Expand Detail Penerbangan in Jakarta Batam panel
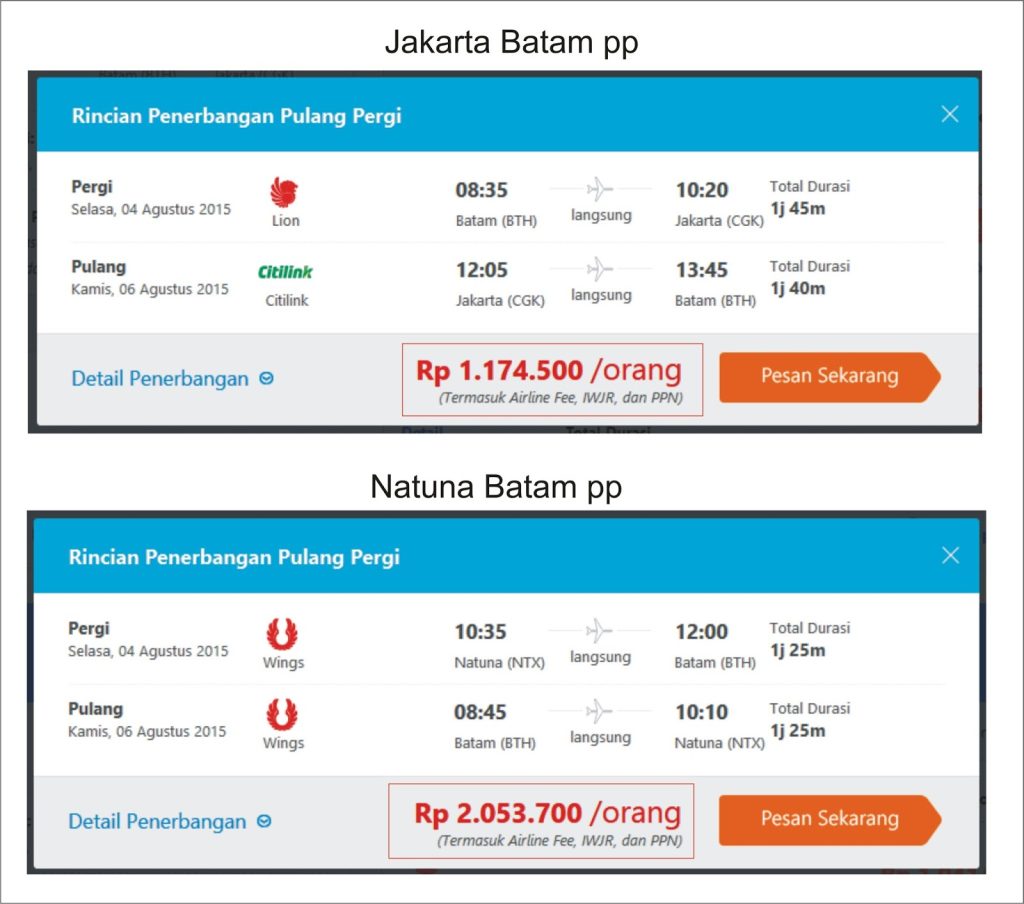 point(160,379)
